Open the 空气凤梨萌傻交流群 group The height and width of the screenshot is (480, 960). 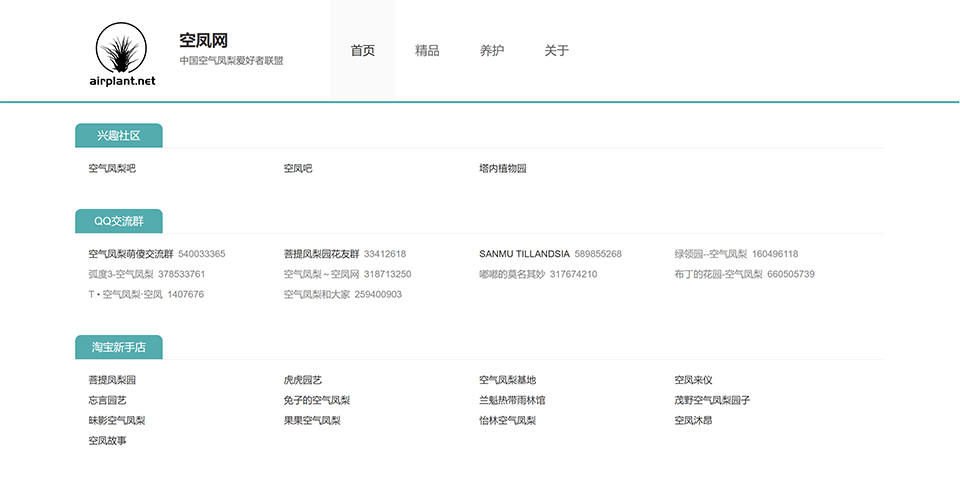[x=131, y=254]
